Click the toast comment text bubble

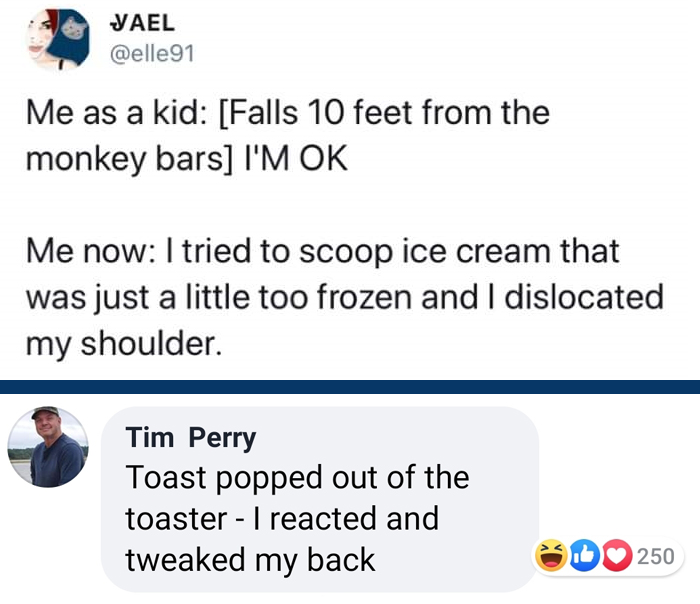(x=320, y=499)
